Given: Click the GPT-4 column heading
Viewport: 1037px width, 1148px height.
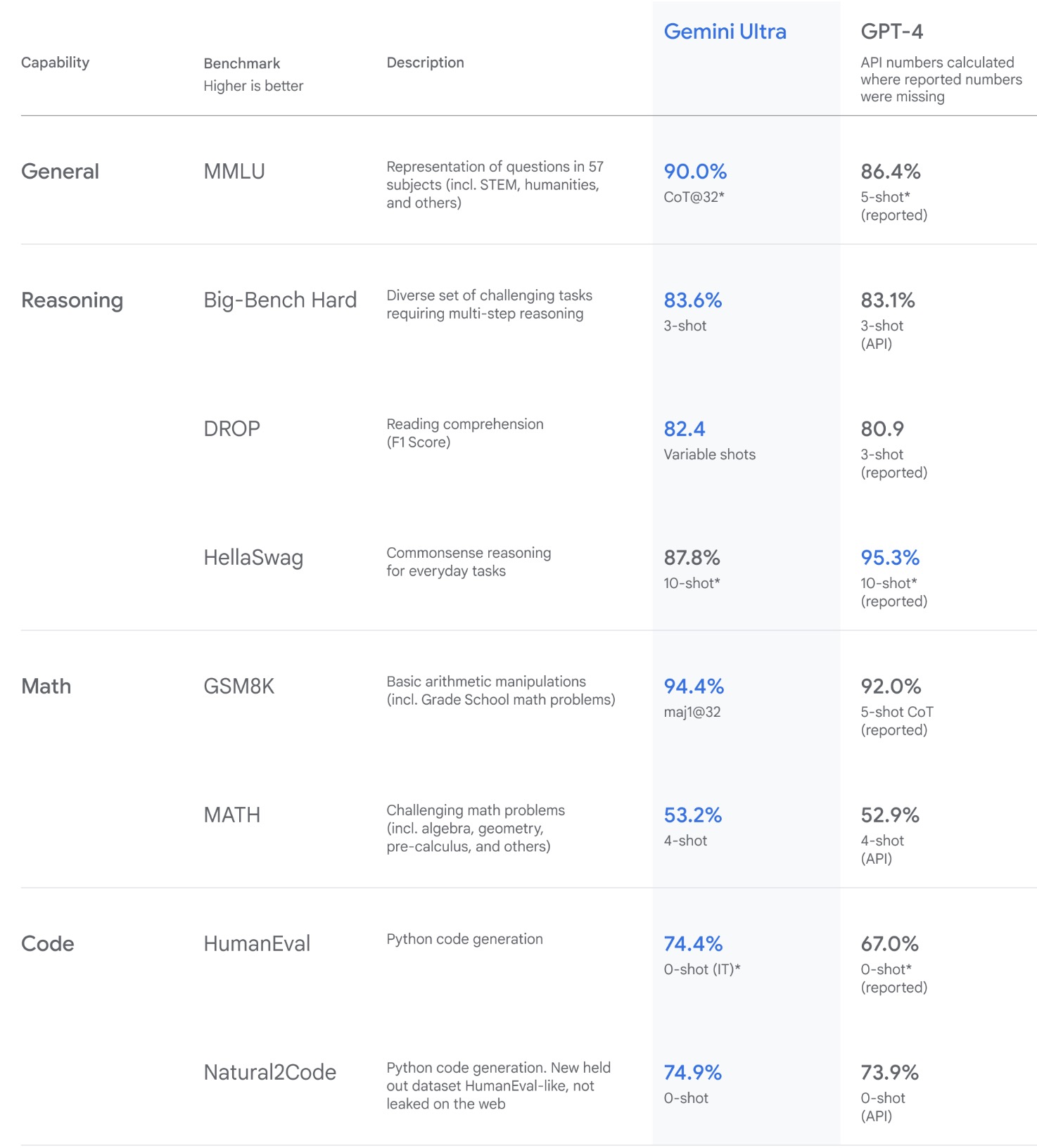Looking at the screenshot, I should (x=891, y=32).
